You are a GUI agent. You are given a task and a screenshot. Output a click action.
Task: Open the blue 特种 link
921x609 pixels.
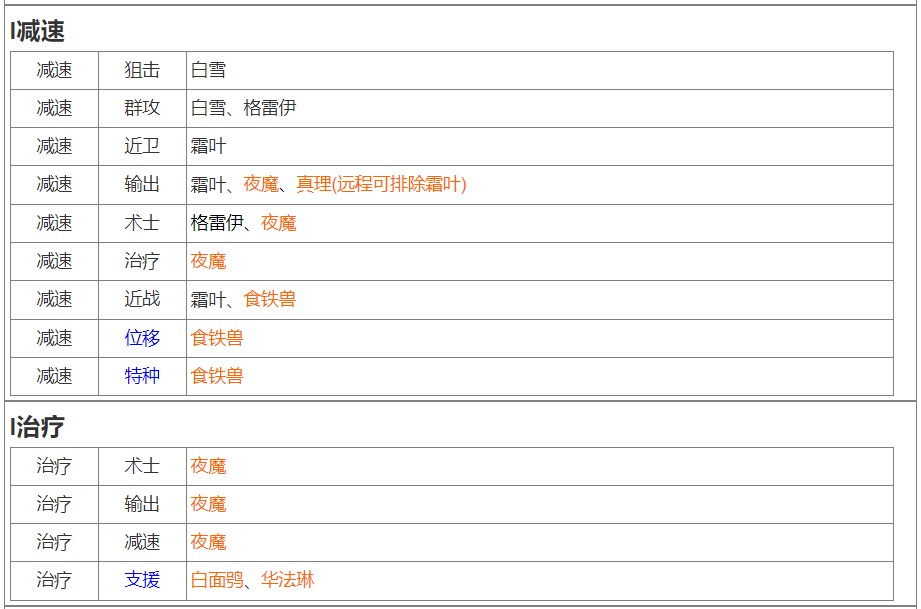[x=142, y=376]
